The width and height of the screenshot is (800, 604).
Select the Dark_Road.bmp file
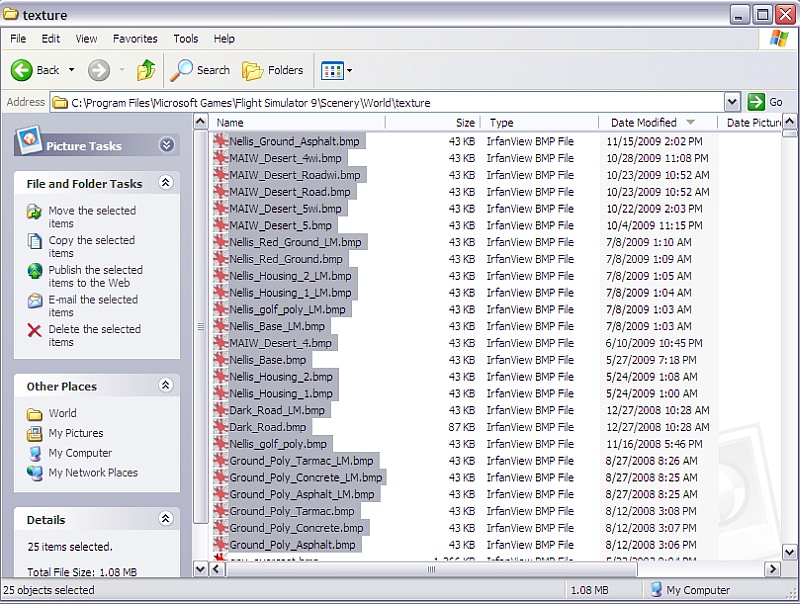point(267,427)
